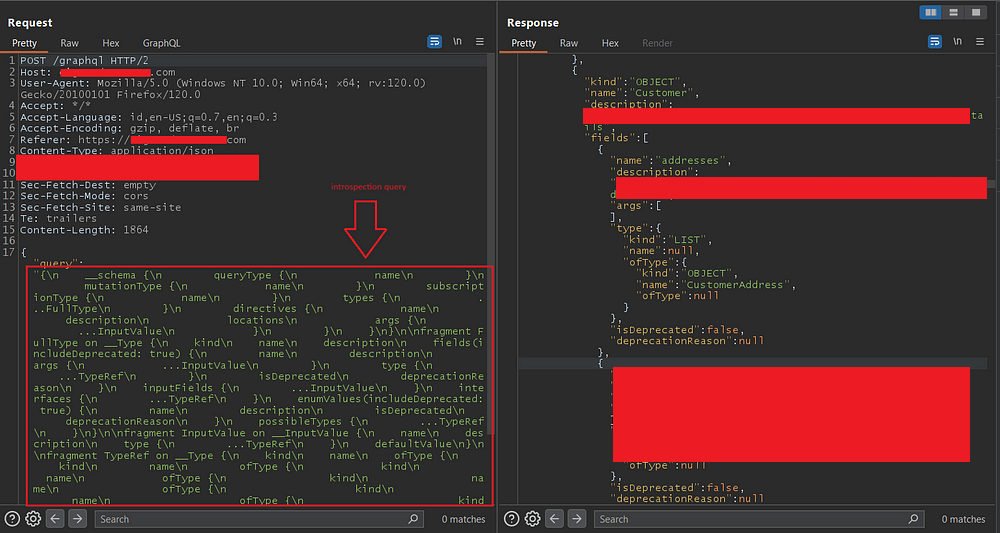Open search settings gear under Response panel

click(533, 518)
